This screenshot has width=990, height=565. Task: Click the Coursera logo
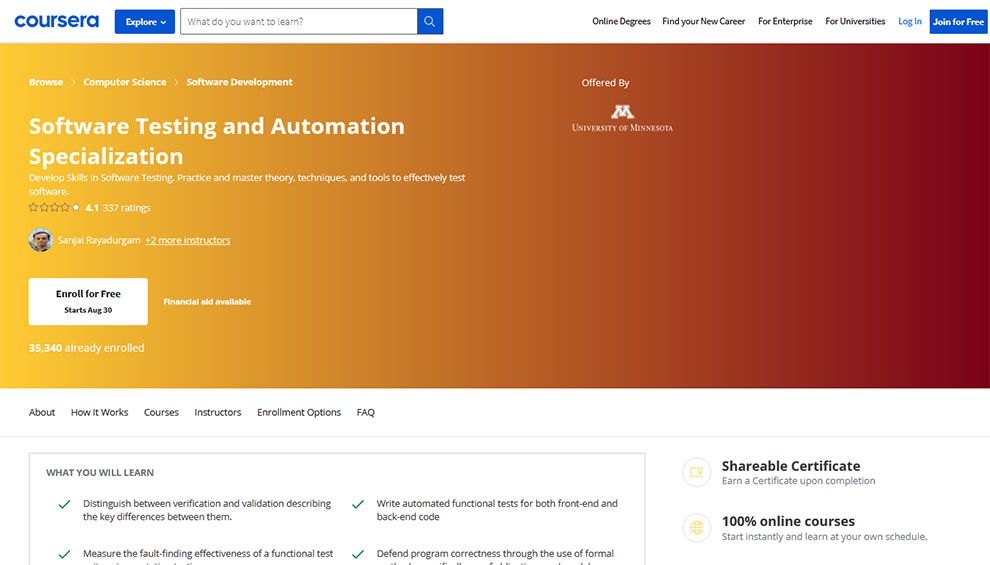57,21
